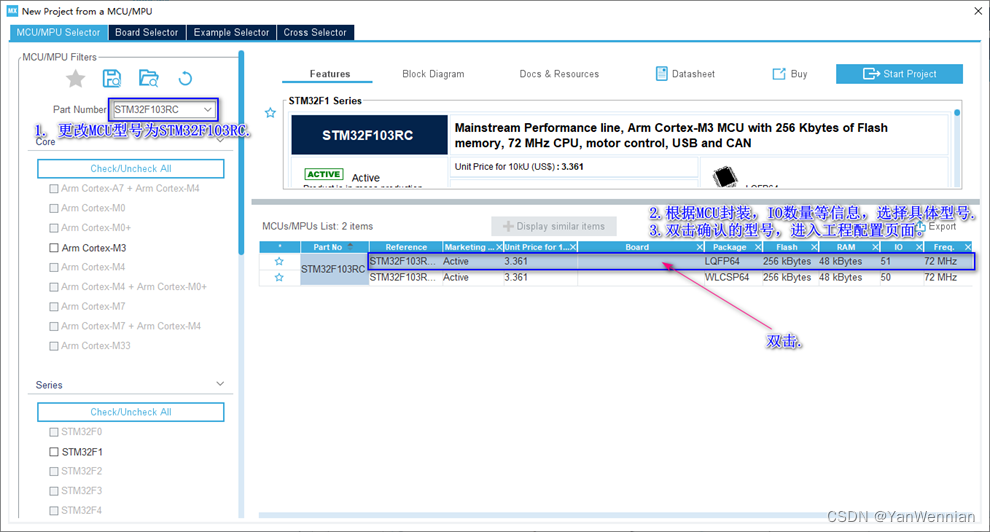Screen dimensions: 990x532
Task: Open the Part Number combo box dropdown
Action: click(207, 110)
